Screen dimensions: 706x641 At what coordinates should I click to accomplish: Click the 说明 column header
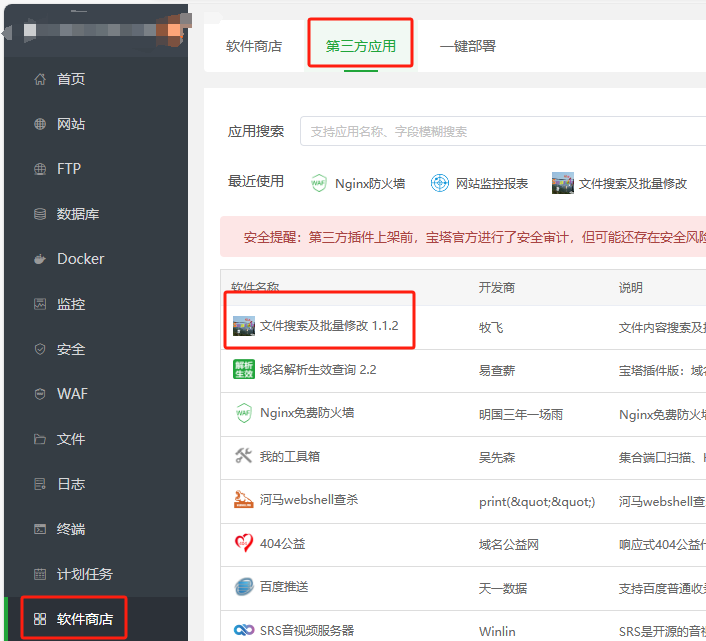(x=630, y=287)
